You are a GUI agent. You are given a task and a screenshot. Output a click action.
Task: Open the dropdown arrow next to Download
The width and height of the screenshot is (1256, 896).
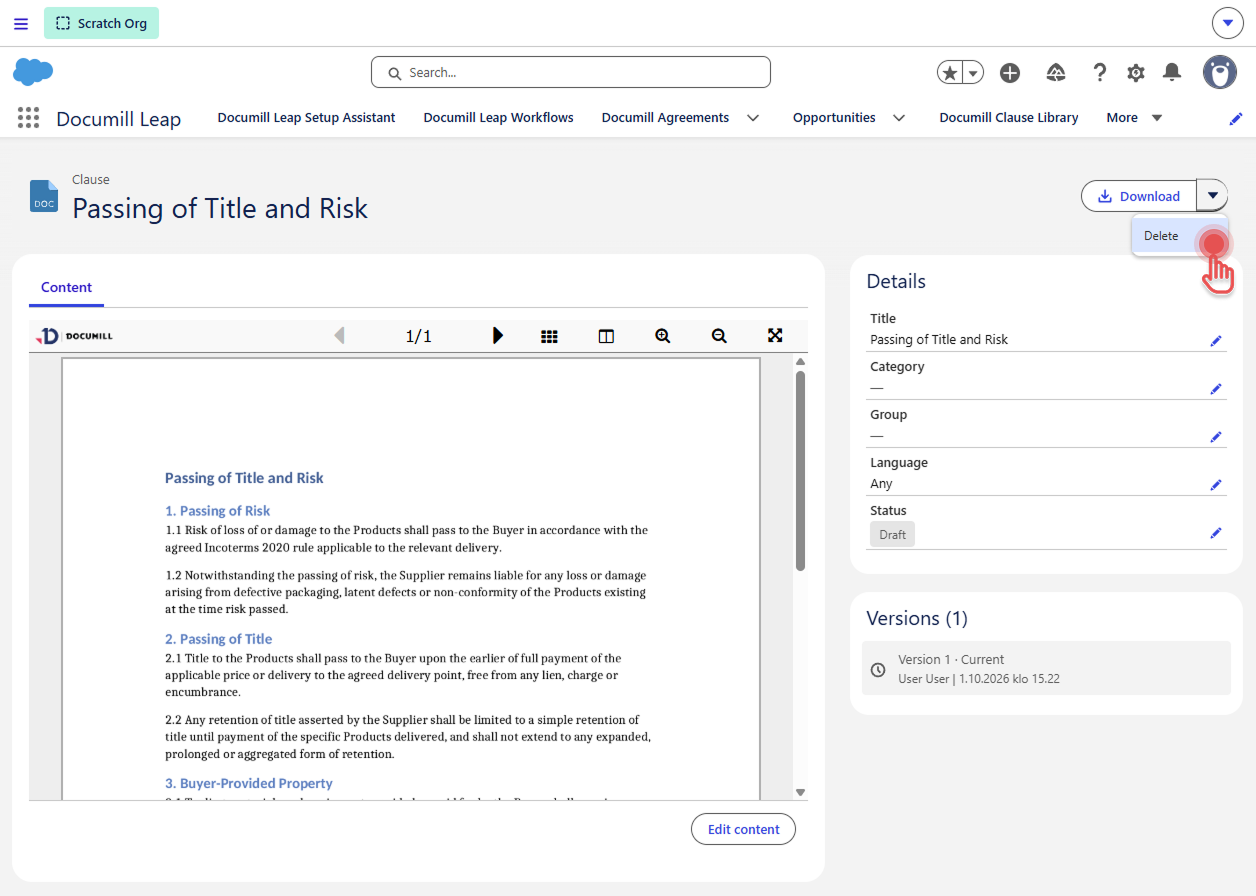click(1212, 196)
